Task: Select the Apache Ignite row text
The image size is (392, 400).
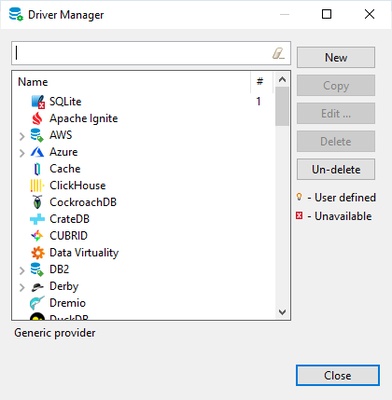Action: pyautogui.click(x=84, y=118)
